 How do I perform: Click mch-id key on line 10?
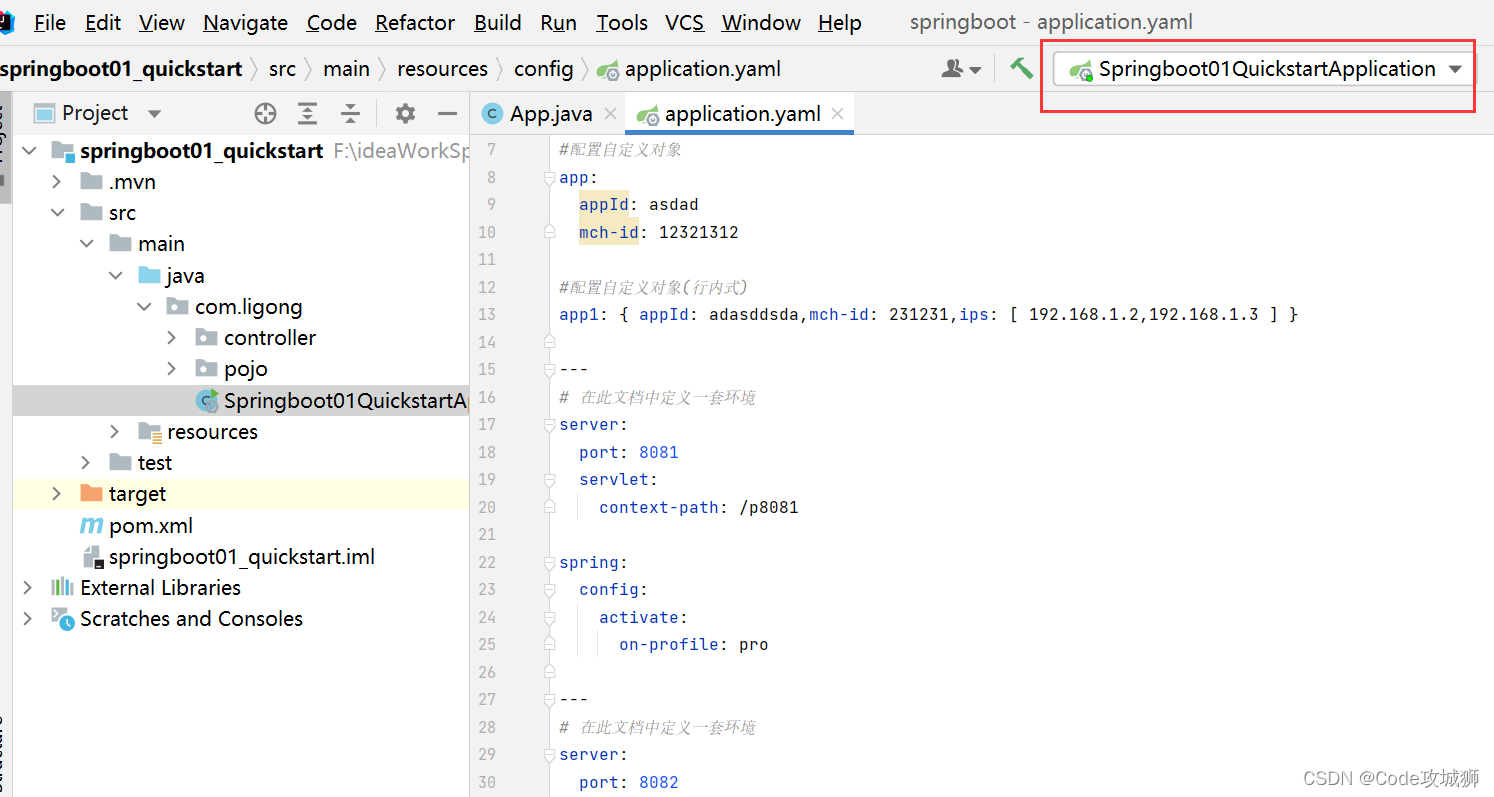coord(608,232)
